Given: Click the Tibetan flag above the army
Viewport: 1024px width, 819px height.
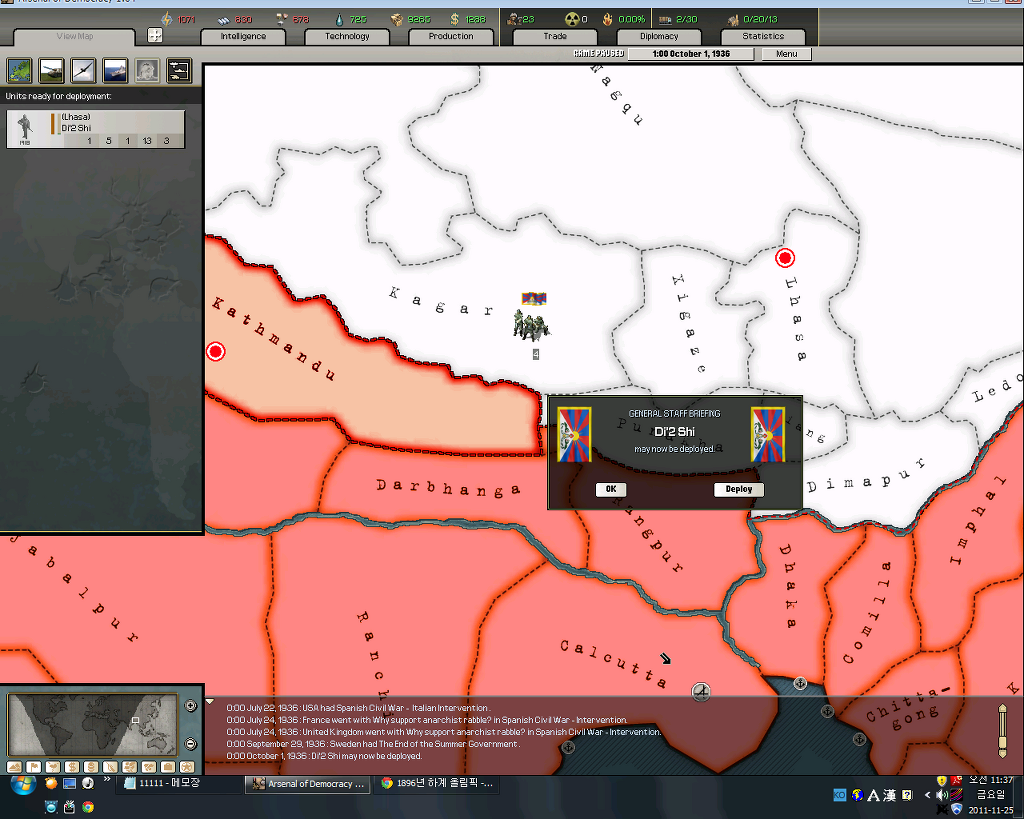Looking at the screenshot, I should tap(534, 299).
